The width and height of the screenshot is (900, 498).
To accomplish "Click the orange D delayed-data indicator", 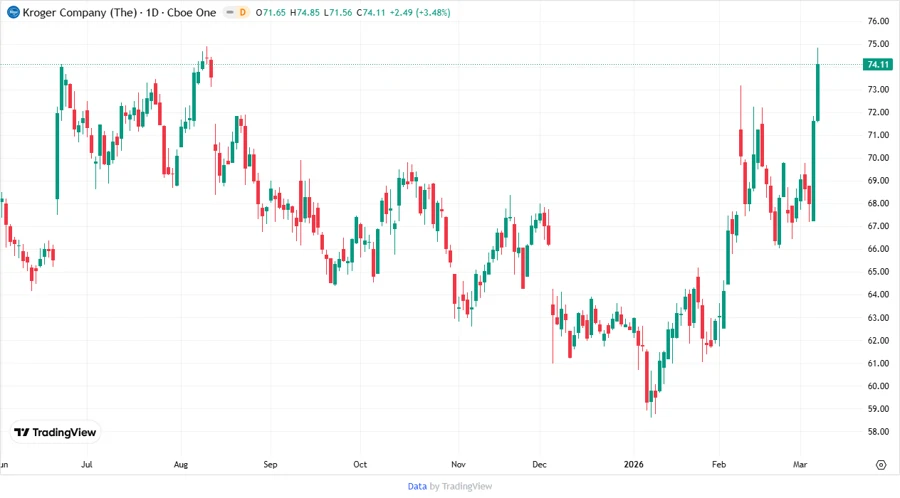I will (x=243, y=12).
